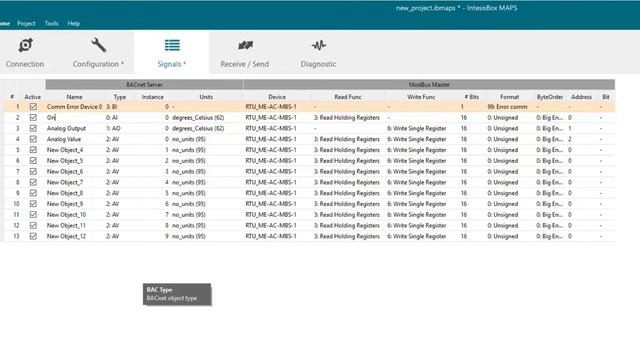Image resolution: width=640 pixels, height=360 pixels.
Task: Click Instance cell '7' for New Object_10
Action: (x=167, y=215)
